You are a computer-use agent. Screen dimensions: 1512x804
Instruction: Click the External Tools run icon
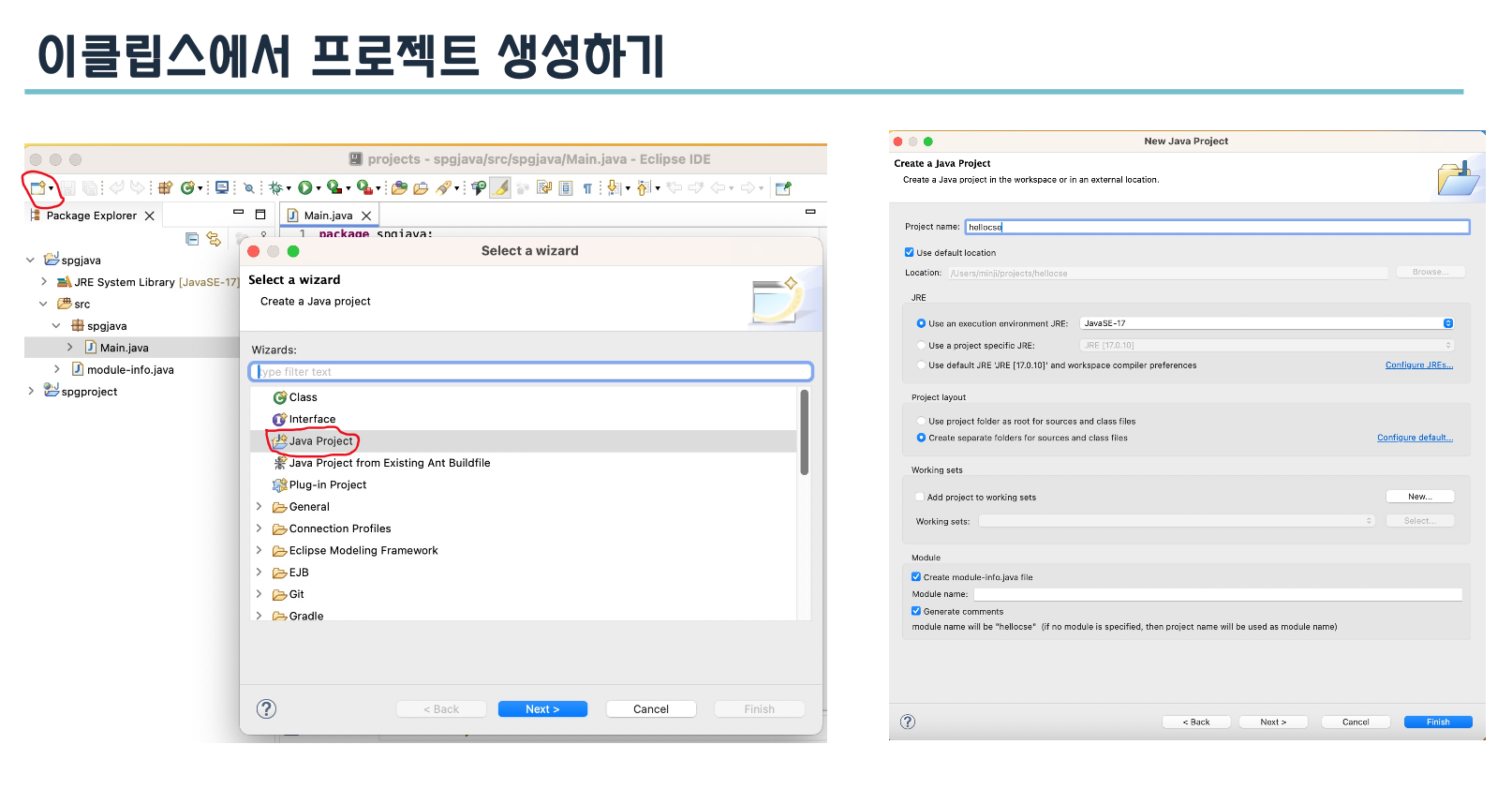(364, 187)
